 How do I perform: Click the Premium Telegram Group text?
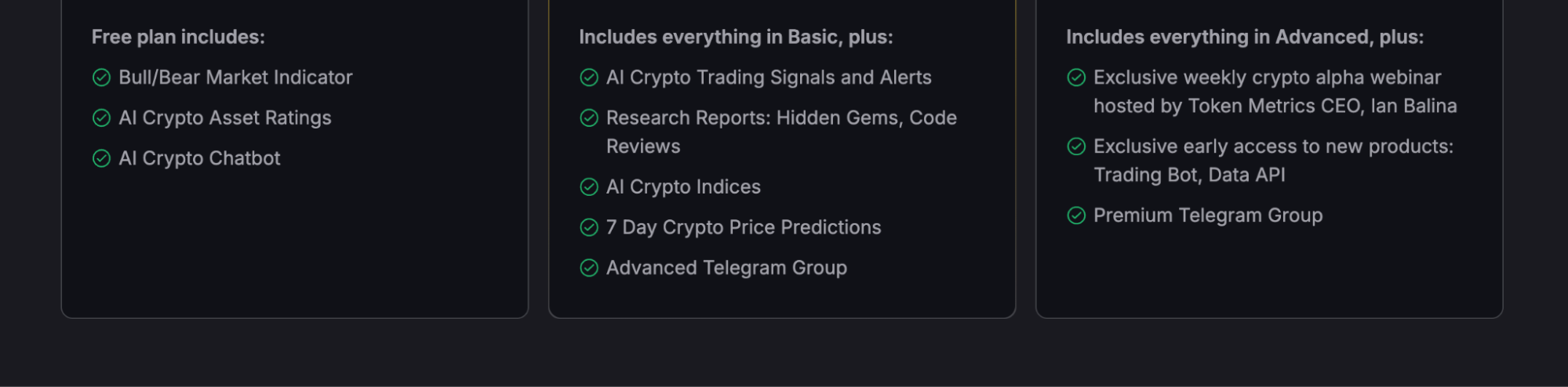click(1208, 215)
